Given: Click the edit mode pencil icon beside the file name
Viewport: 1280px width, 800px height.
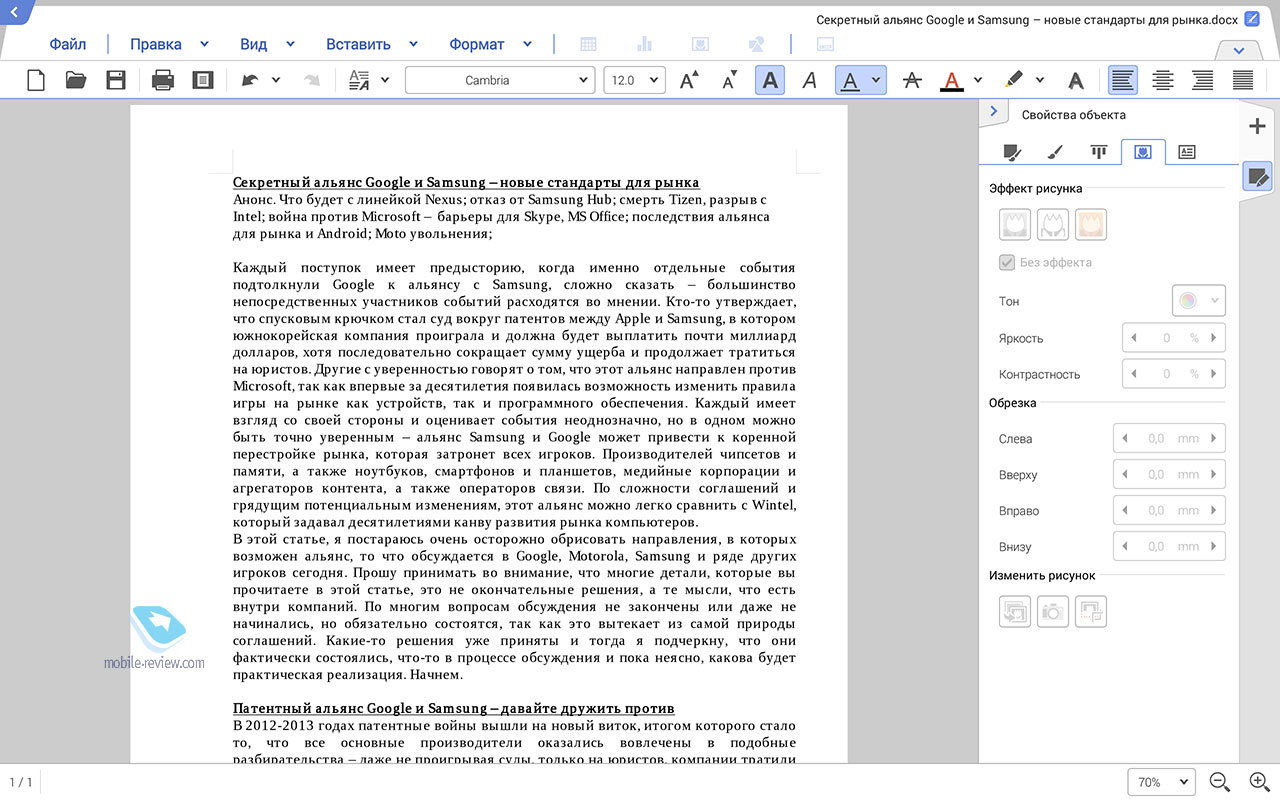Looking at the screenshot, I should coord(1252,19).
